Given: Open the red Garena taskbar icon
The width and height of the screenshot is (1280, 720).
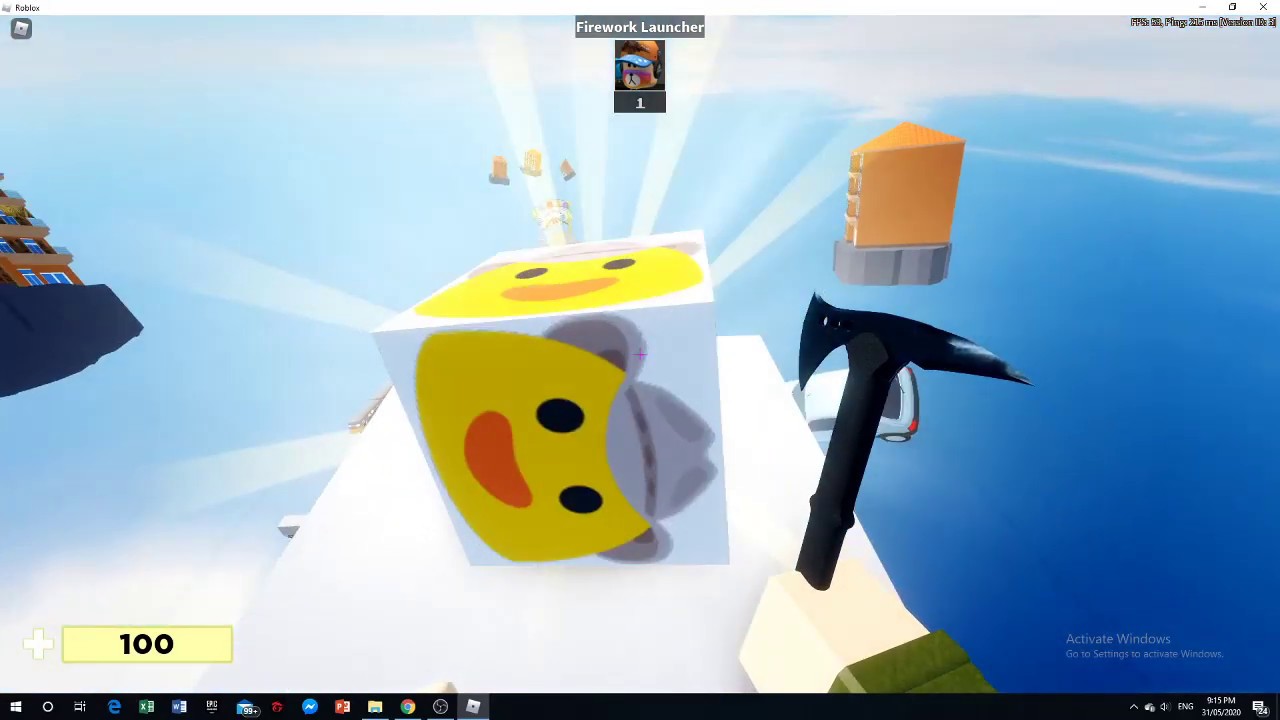Looking at the screenshot, I should [277, 707].
